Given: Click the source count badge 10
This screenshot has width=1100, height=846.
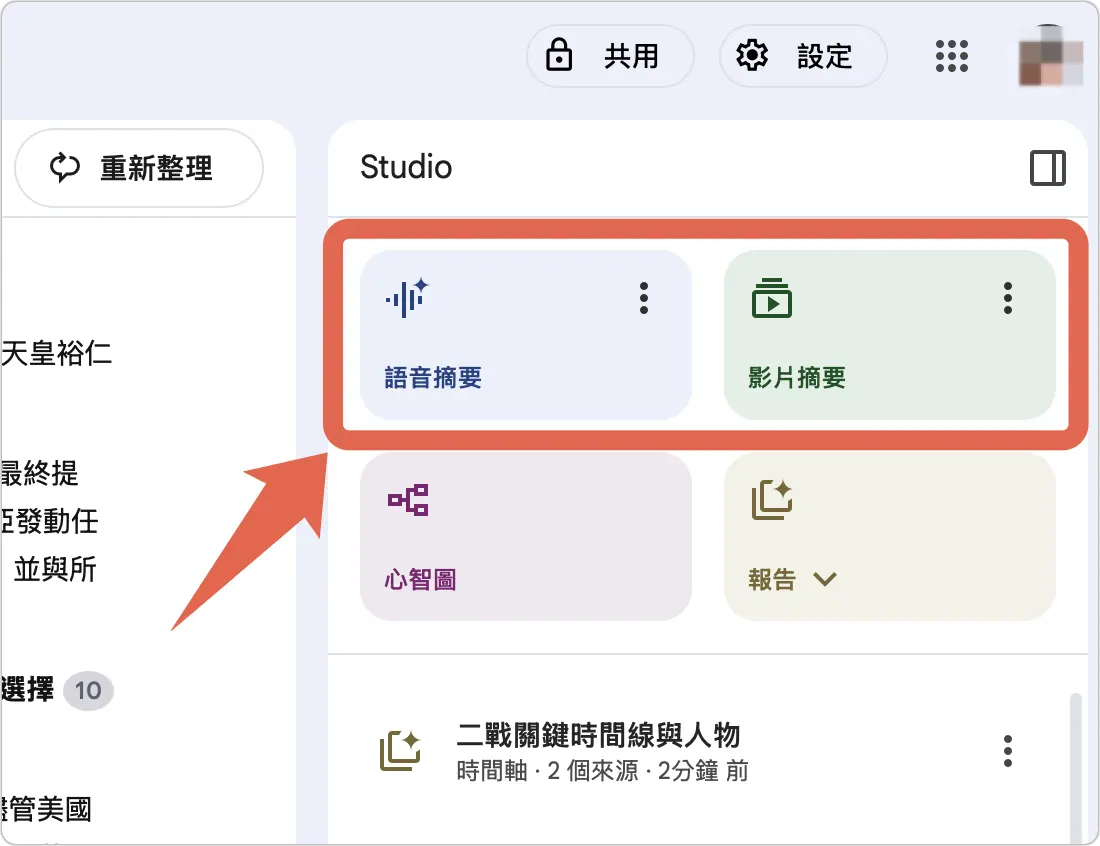Looking at the screenshot, I should click(88, 691).
